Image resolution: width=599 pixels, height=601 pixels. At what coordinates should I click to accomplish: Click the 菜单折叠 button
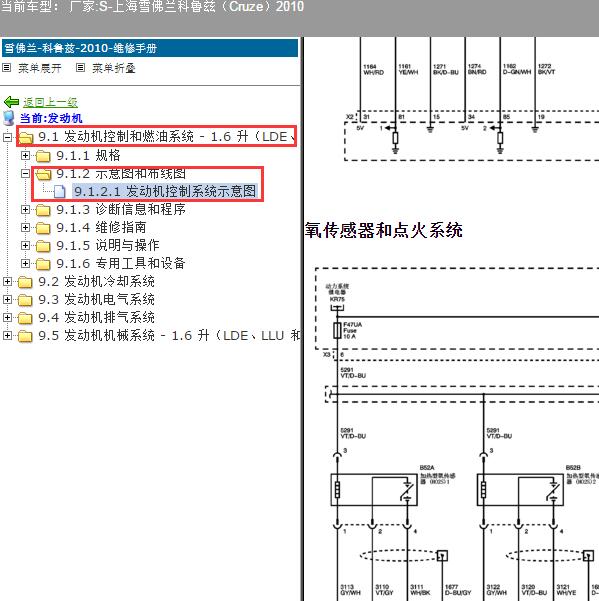(x=114, y=68)
